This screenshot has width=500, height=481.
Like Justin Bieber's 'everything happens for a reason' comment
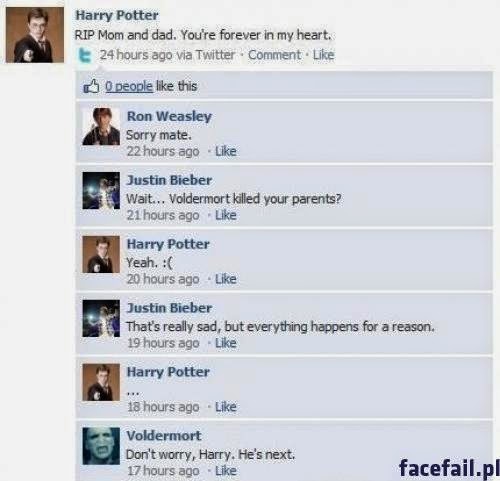click(x=226, y=343)
